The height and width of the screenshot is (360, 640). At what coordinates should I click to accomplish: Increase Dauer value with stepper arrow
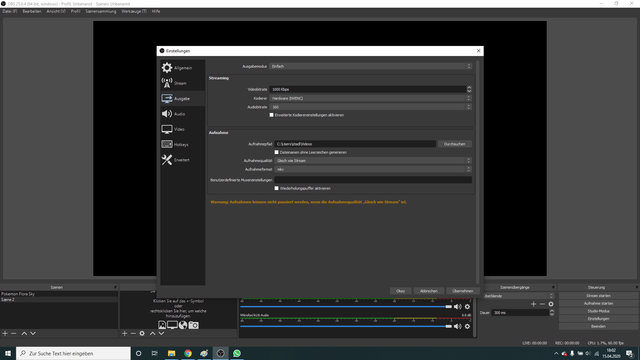coord(552,311)
